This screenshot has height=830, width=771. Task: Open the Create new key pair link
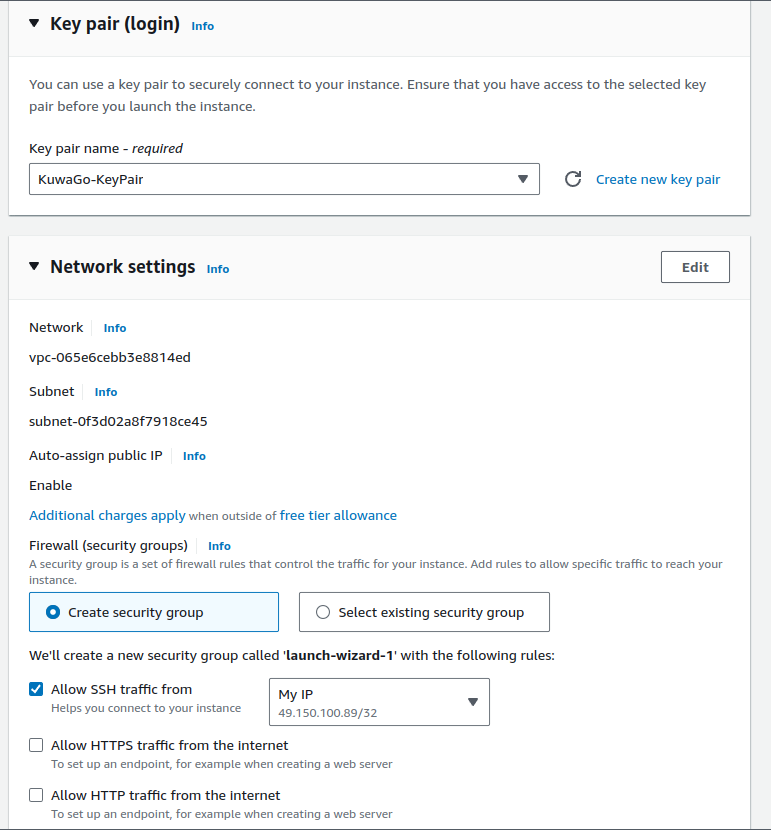pos(658,180)
